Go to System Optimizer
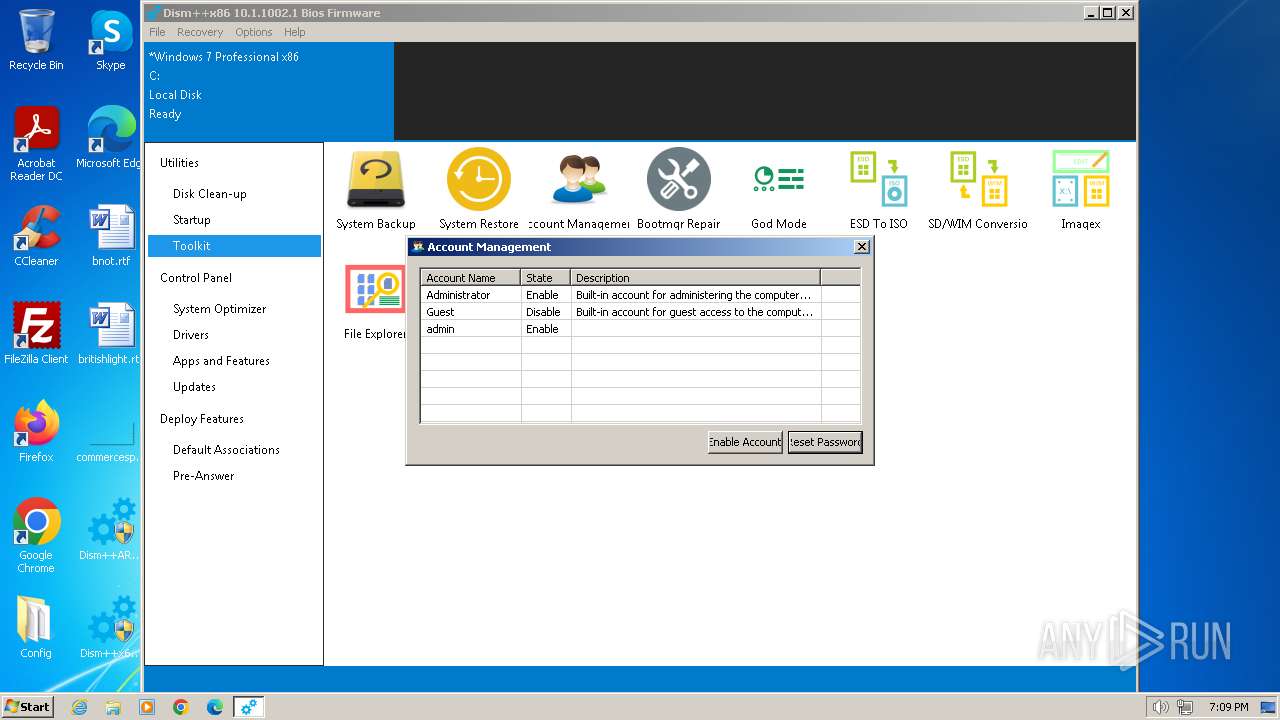1280x720 pixels. [234, 309]
